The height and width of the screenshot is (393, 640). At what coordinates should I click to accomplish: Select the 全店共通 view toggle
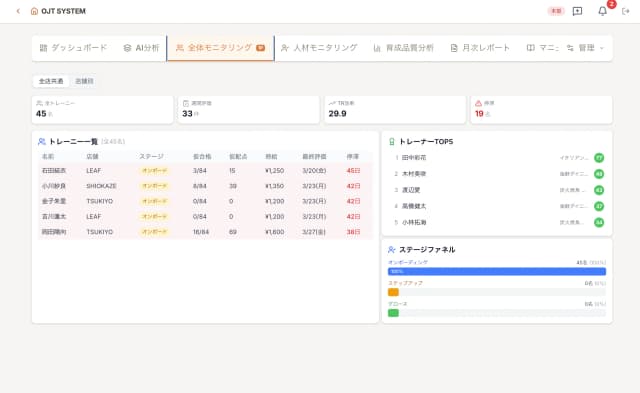coord(51,81)
